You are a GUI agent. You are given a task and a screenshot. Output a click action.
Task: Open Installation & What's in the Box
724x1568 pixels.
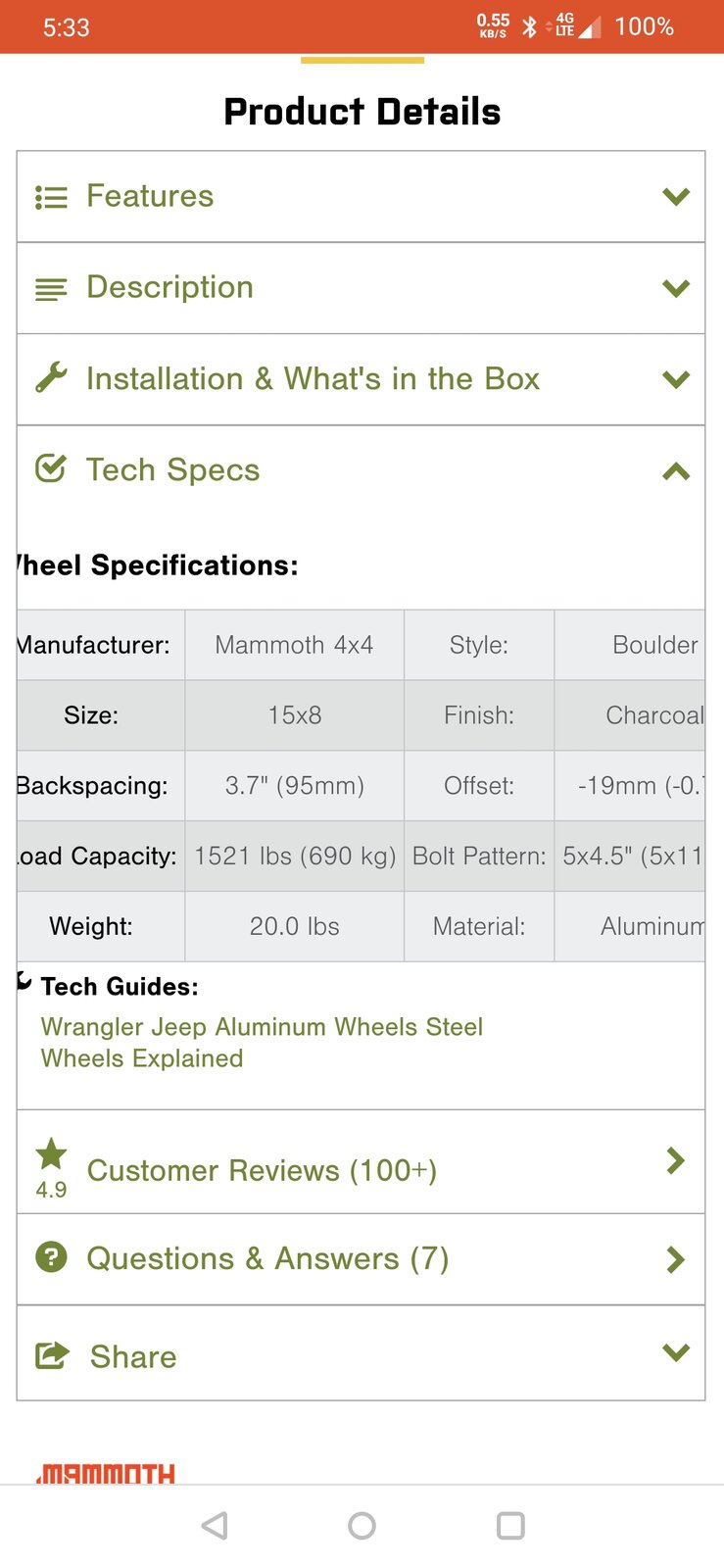[x=313, y=379]
